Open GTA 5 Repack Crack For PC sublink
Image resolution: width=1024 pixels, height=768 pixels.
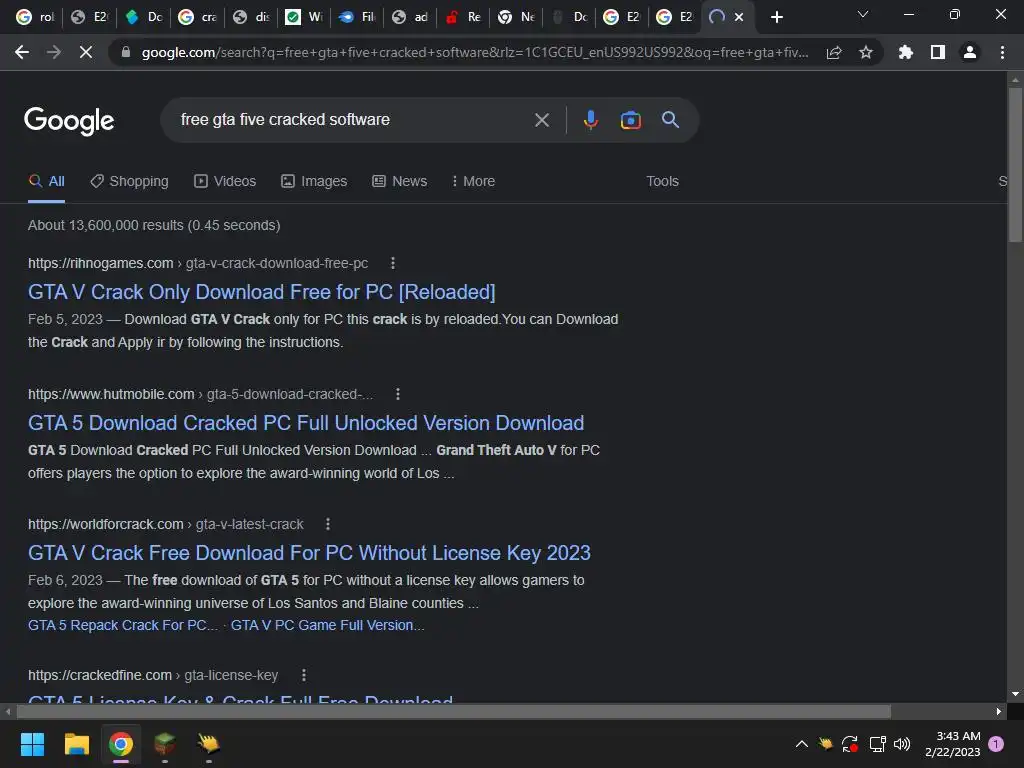[123, 625]
